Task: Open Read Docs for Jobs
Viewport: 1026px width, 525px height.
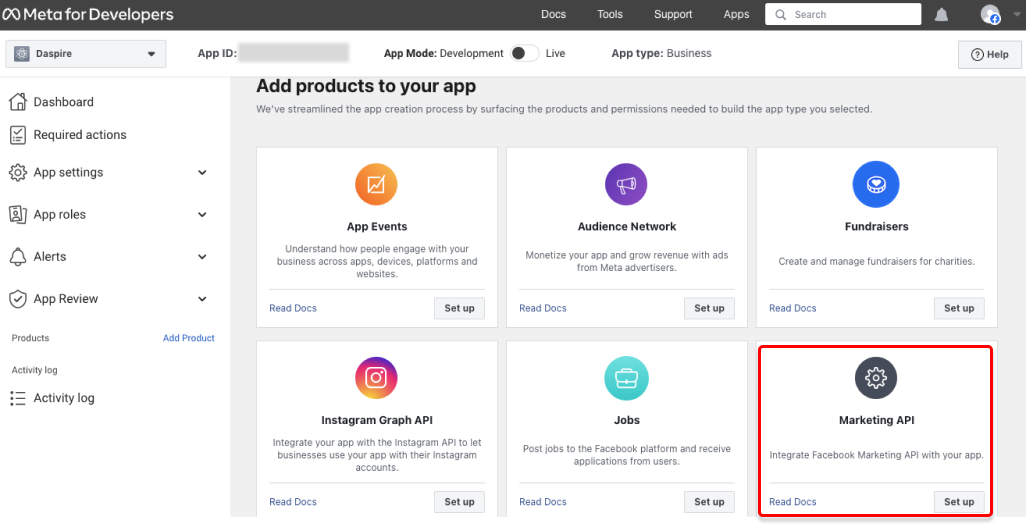Action: click(542, 502)
